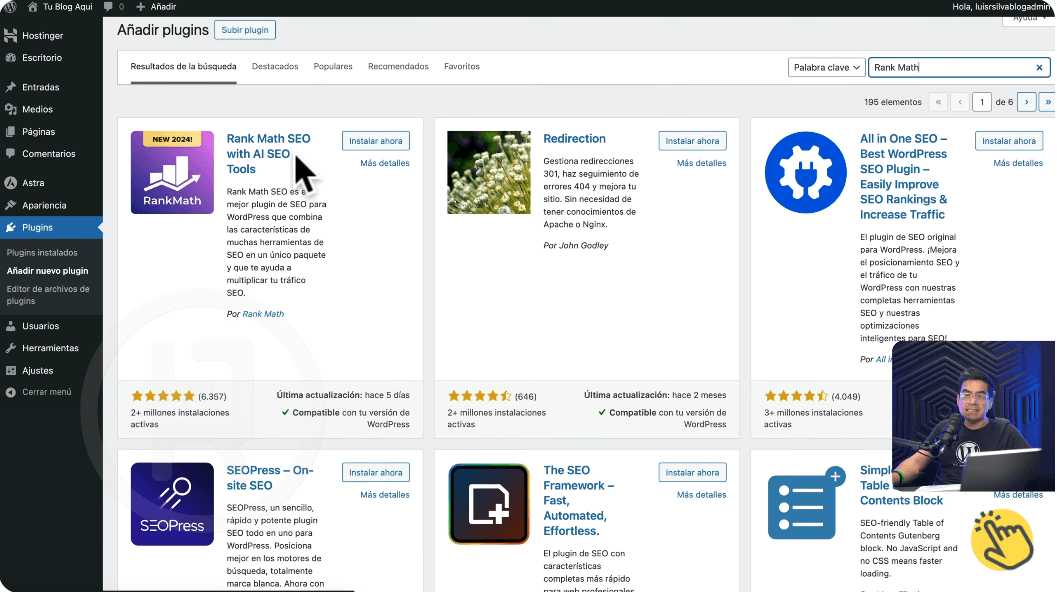
Task: Install SEOPress with Instalar ahora
Action: [x=375, y=473]
